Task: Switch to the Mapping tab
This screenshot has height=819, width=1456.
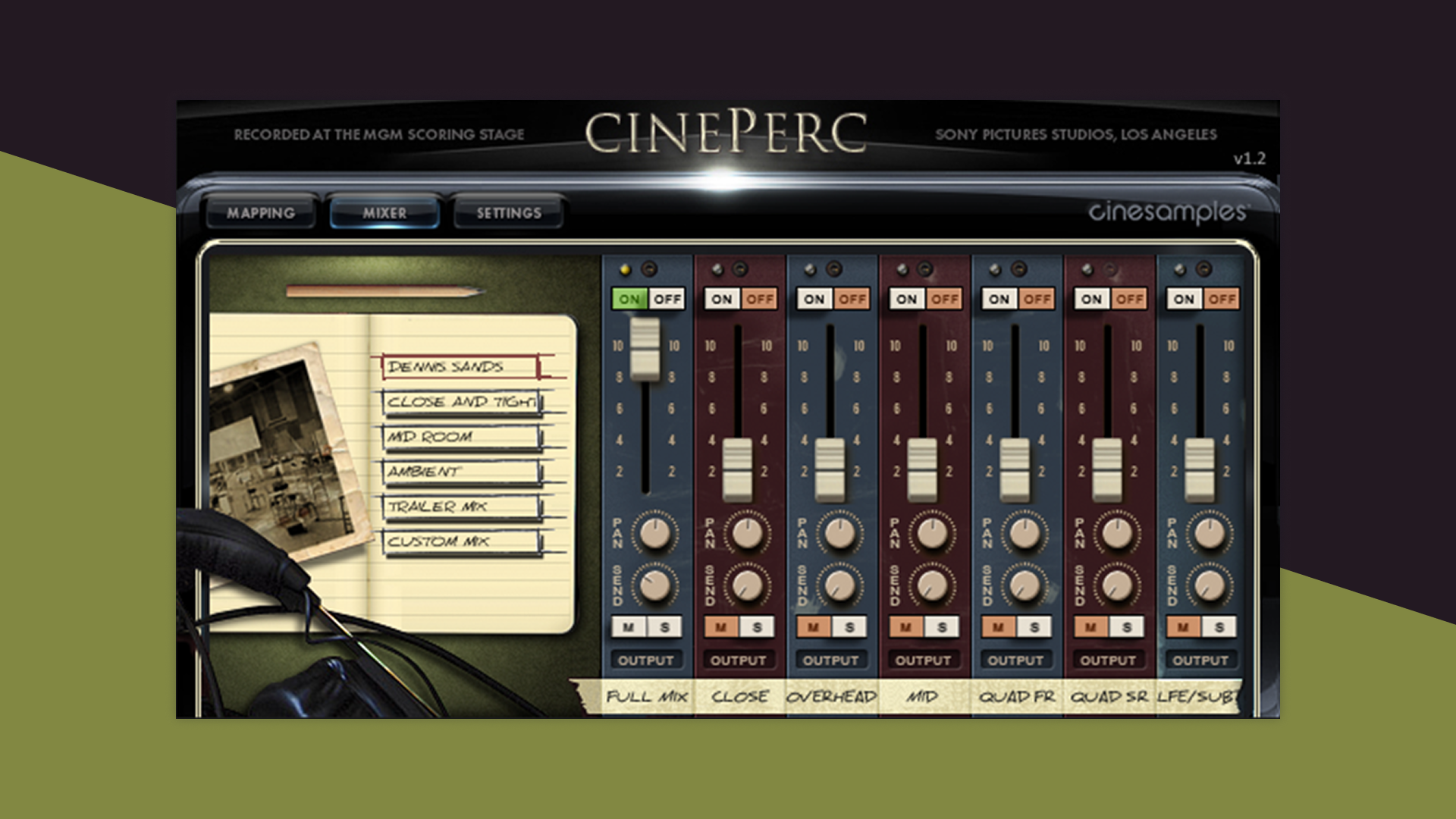Action: pos(262,212)
